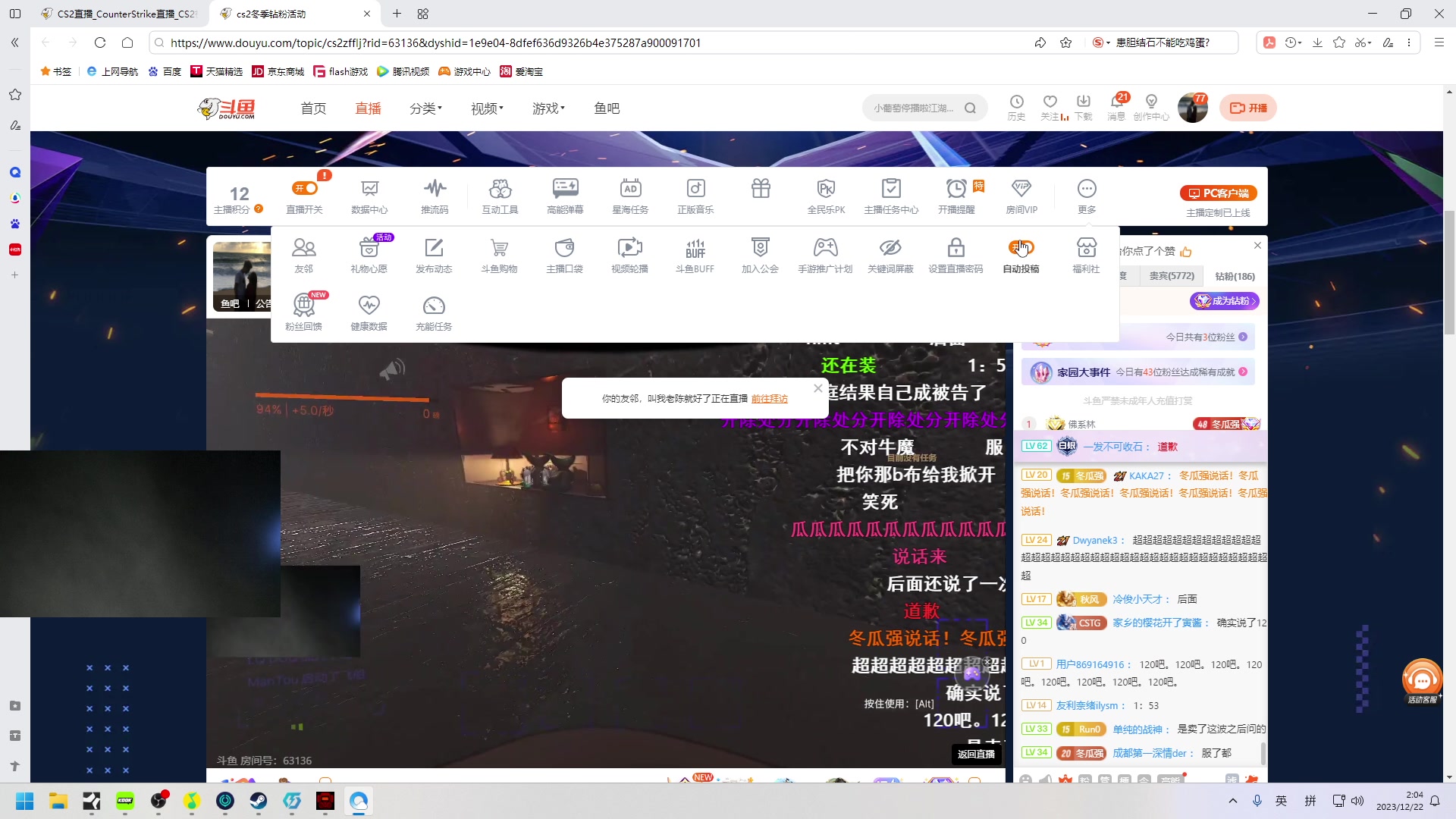The width and height of the screenshot is (1456, 819).
Task: Expand the 分类 dropdown menu
Action: pos(425,108)
